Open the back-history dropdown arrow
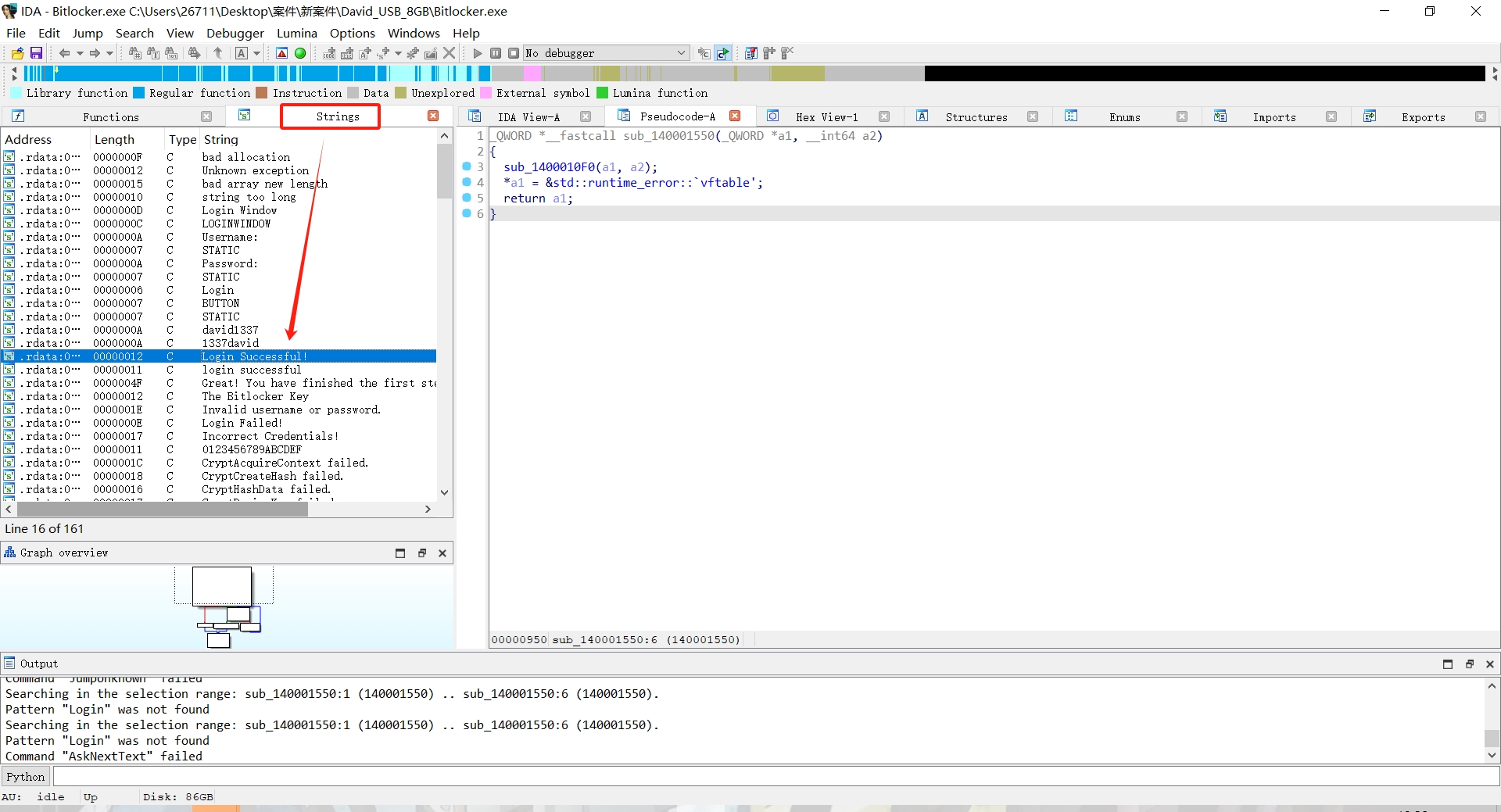This screenshot has width=1501, height=812. [x=80, y=53]
